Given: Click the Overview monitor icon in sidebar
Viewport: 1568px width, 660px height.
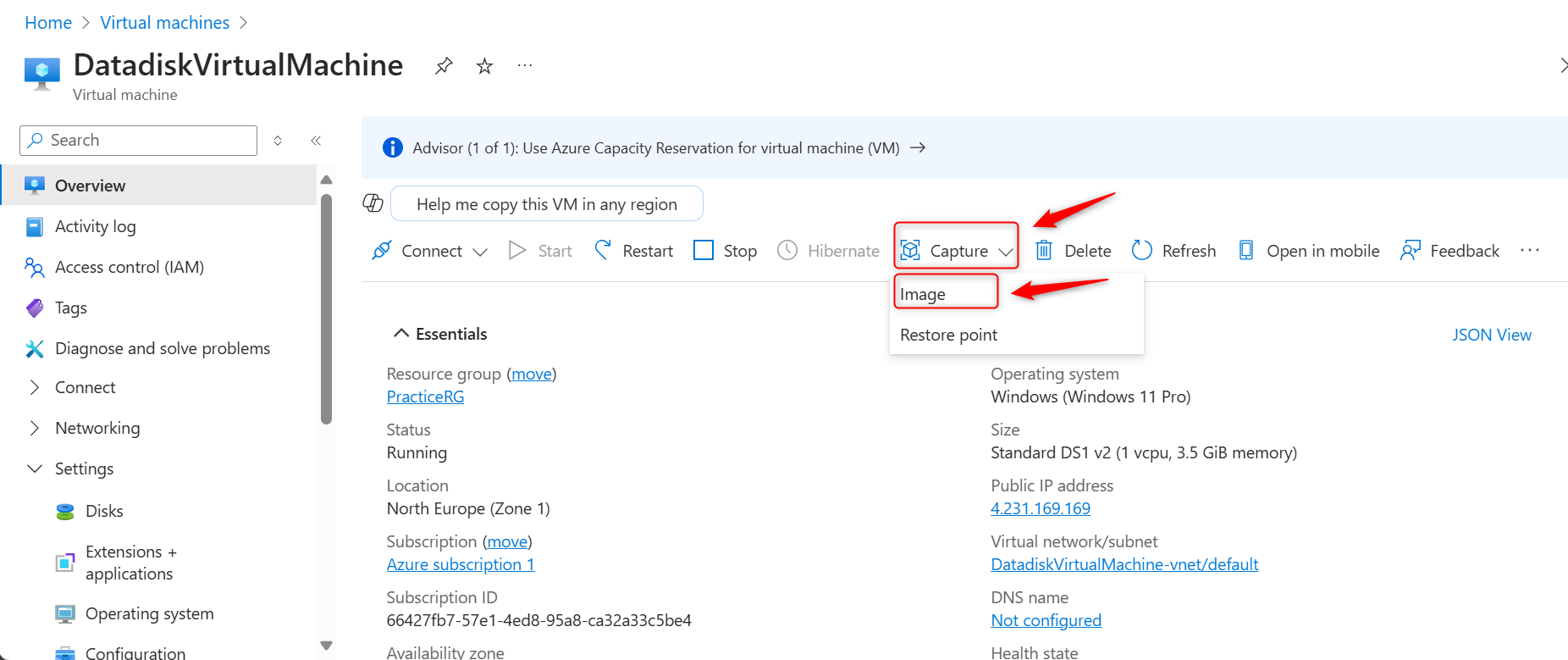Looking at the screenshot, I should (x=35, y=186).
